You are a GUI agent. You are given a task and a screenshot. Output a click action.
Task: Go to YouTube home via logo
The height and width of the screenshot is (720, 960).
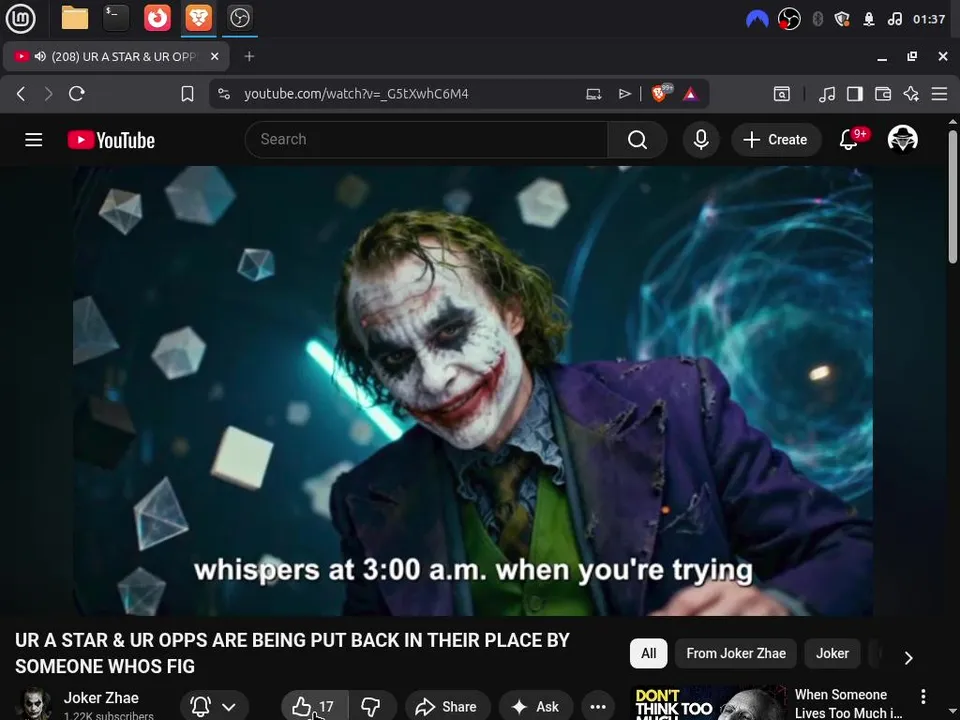(111, 140)
